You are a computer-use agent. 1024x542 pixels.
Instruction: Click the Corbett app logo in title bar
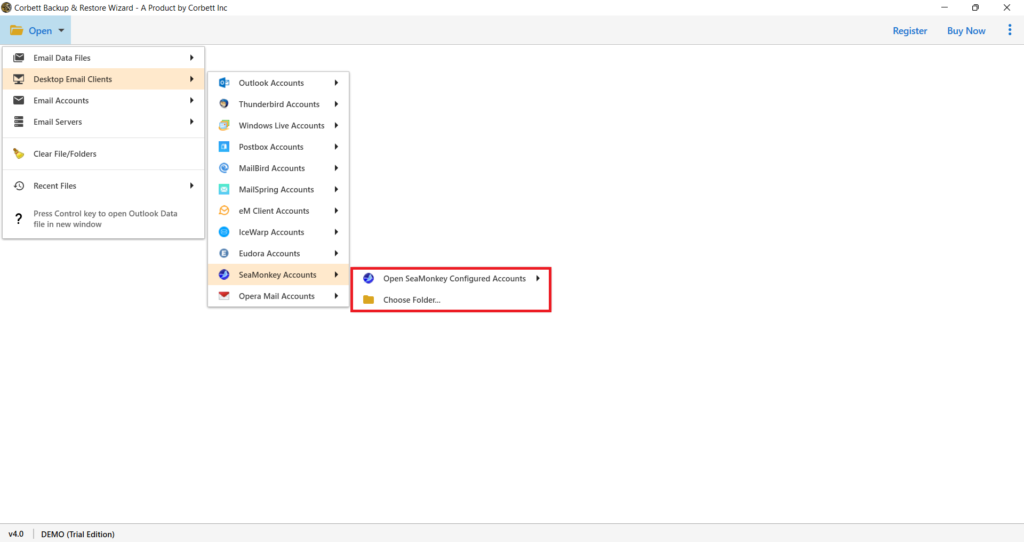7,8
